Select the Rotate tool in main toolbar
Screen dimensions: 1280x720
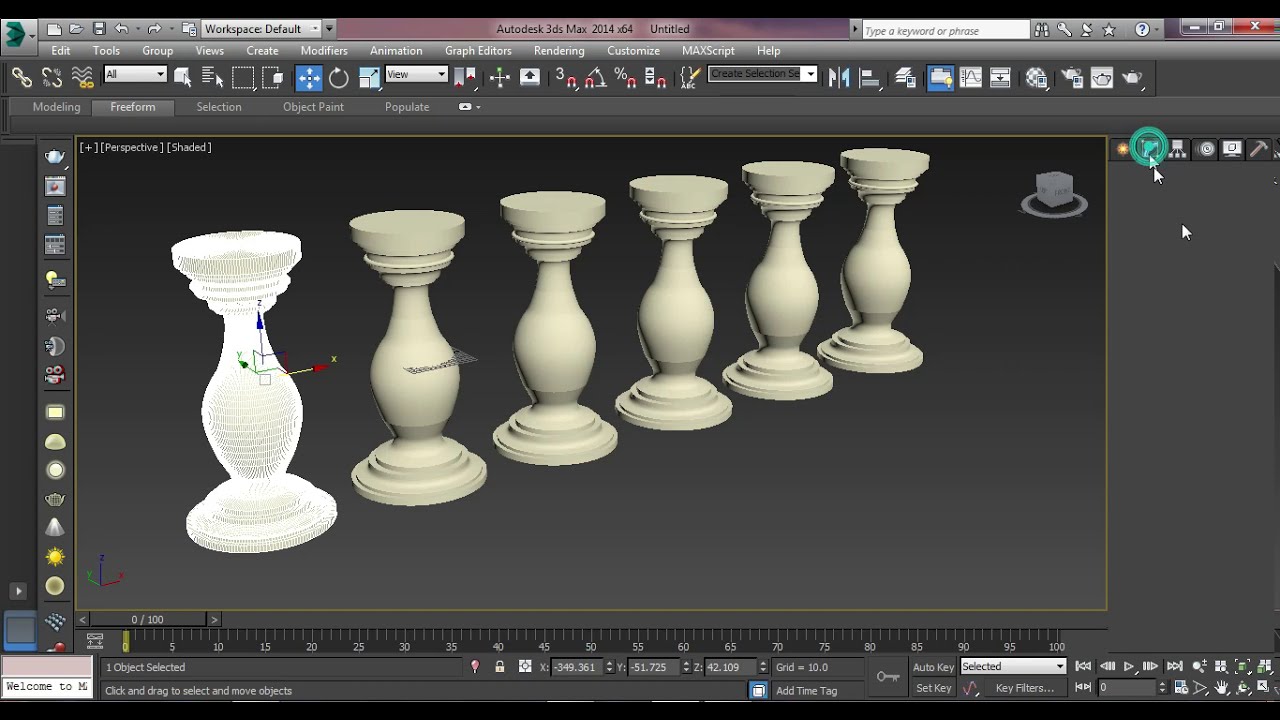[339, 78]
